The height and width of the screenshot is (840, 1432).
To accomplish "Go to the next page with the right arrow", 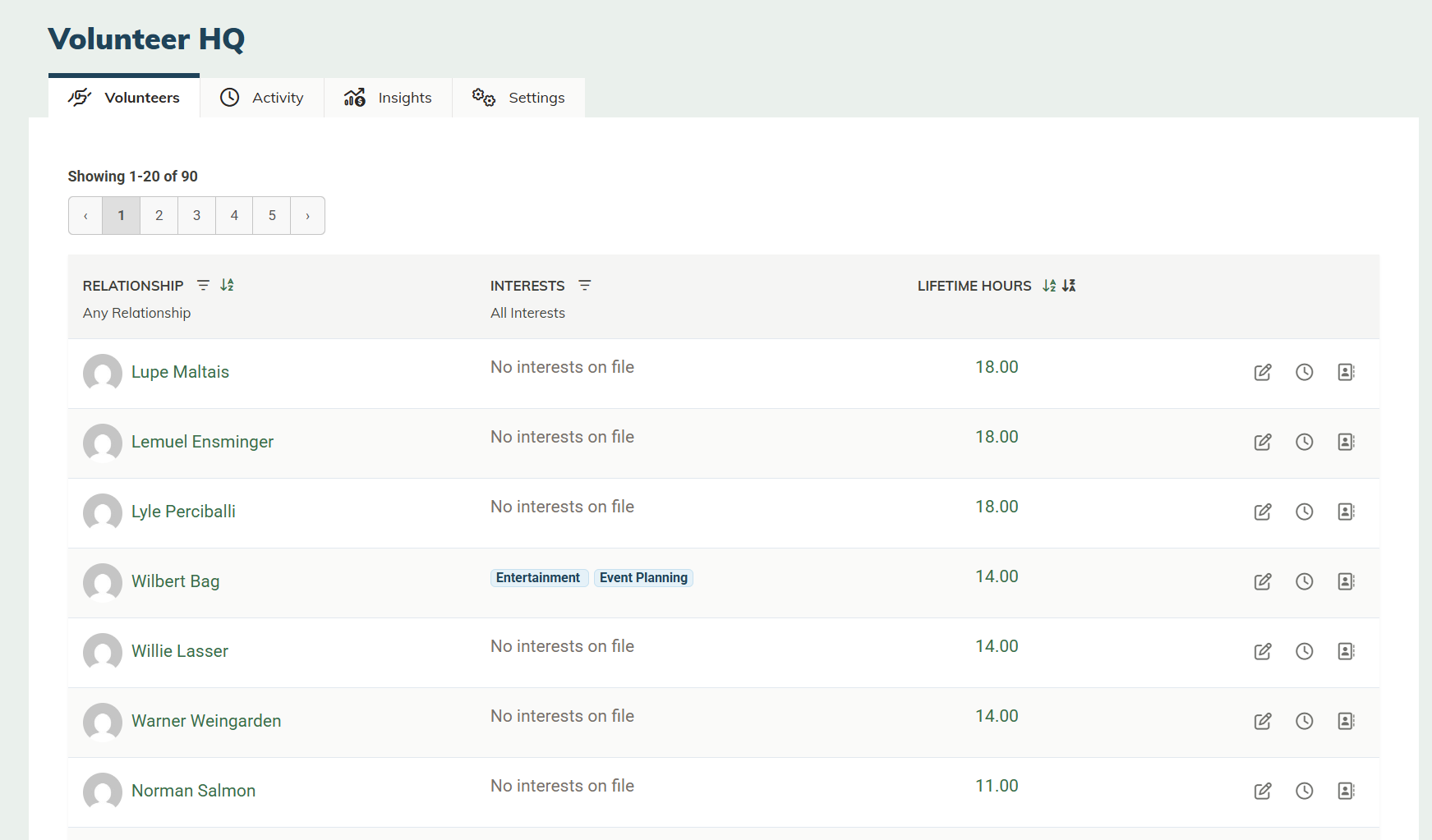I will 307,215.
